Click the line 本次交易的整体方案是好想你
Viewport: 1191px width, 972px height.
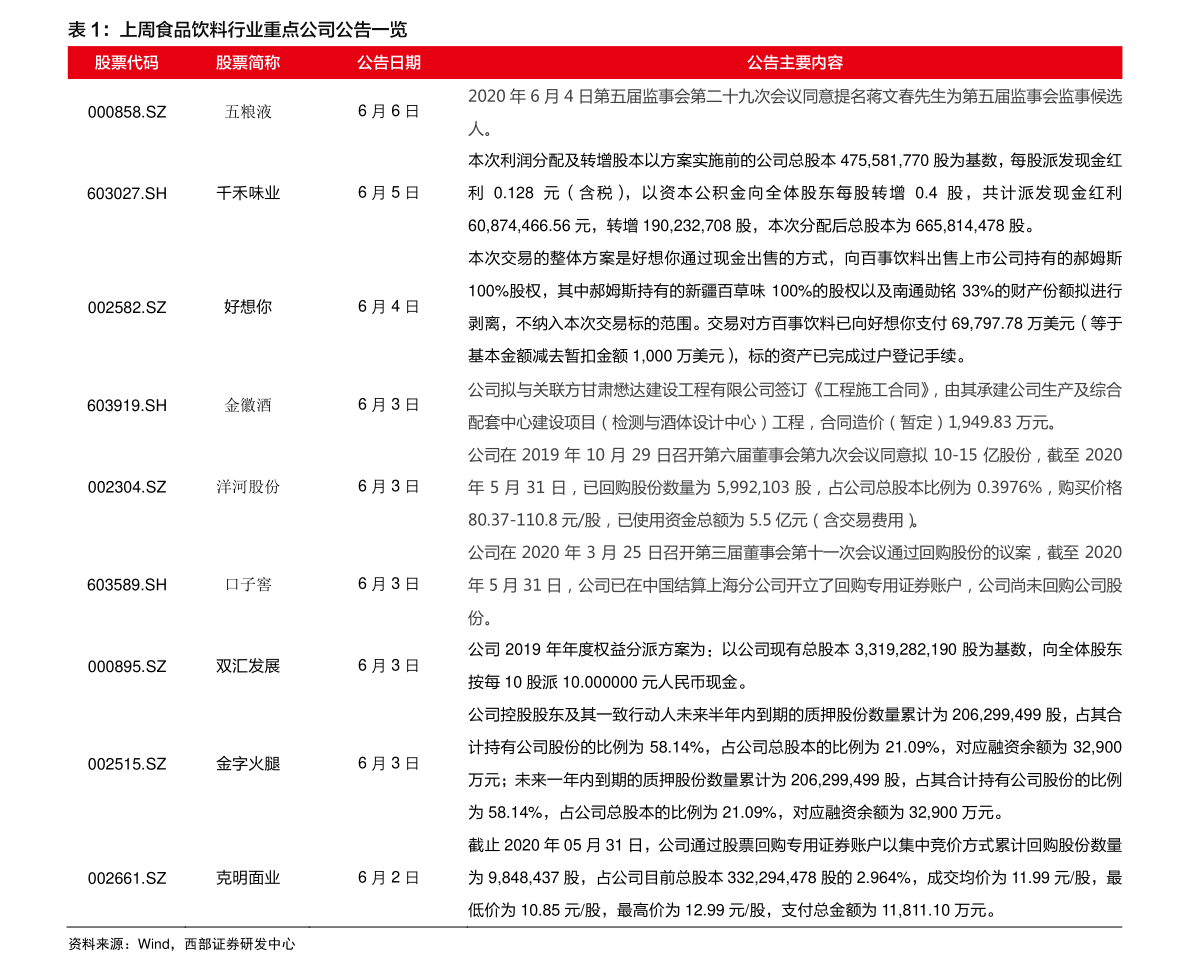795,259
